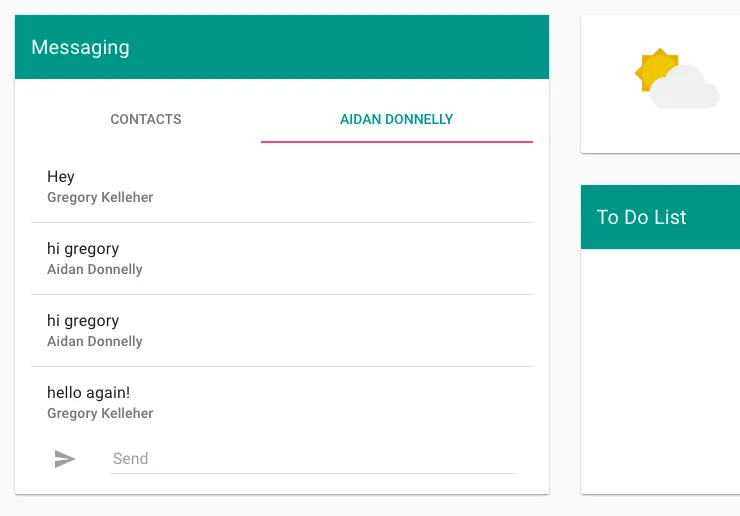Click the send arrow icon
The width and height of the screenshot is (740, 516).
point(65,459)
